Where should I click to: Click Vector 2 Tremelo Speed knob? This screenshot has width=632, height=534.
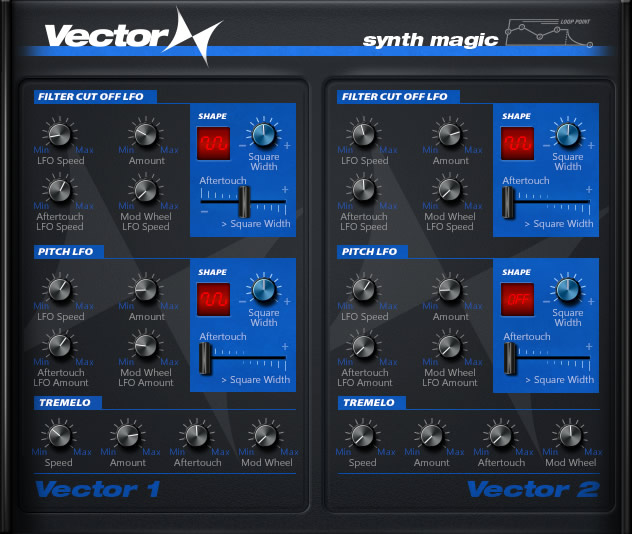pyautogui.click(x=363, y=436)
